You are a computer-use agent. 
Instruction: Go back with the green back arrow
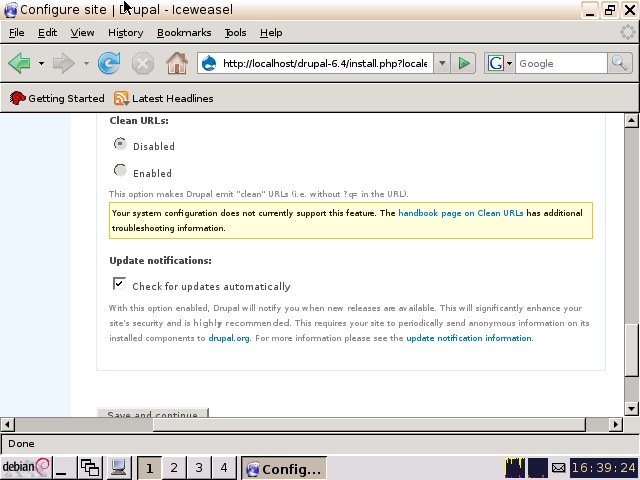pos(19,63)
